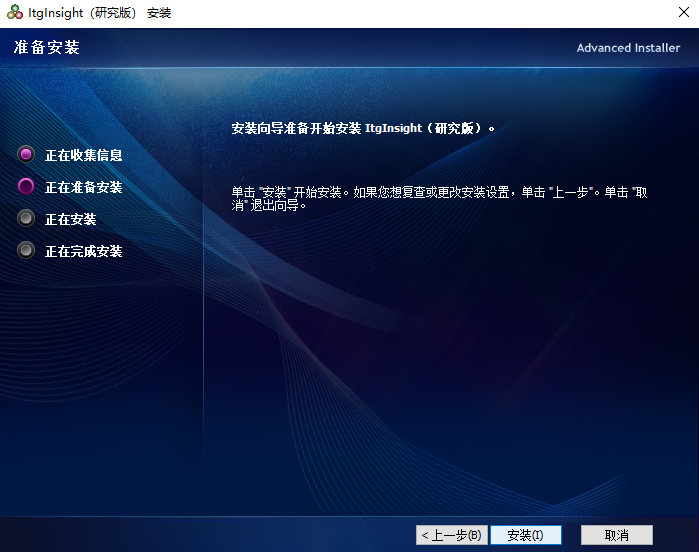Click the 正在安装 step bullet icon
Viewport: 699px width, 552px height.
(26, 218)
